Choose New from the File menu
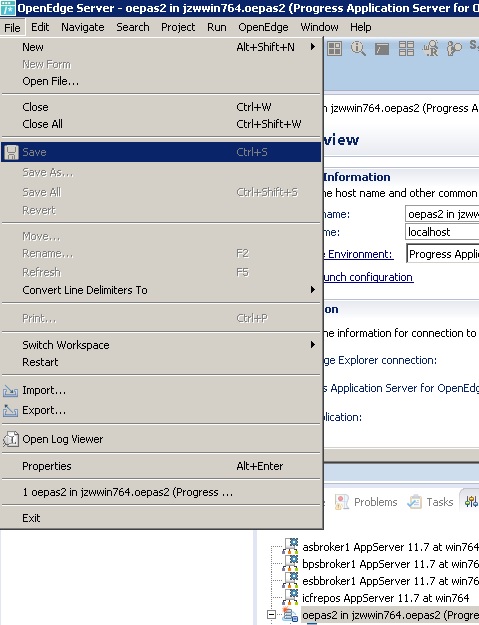479x625 pixels. coord(161,47)
